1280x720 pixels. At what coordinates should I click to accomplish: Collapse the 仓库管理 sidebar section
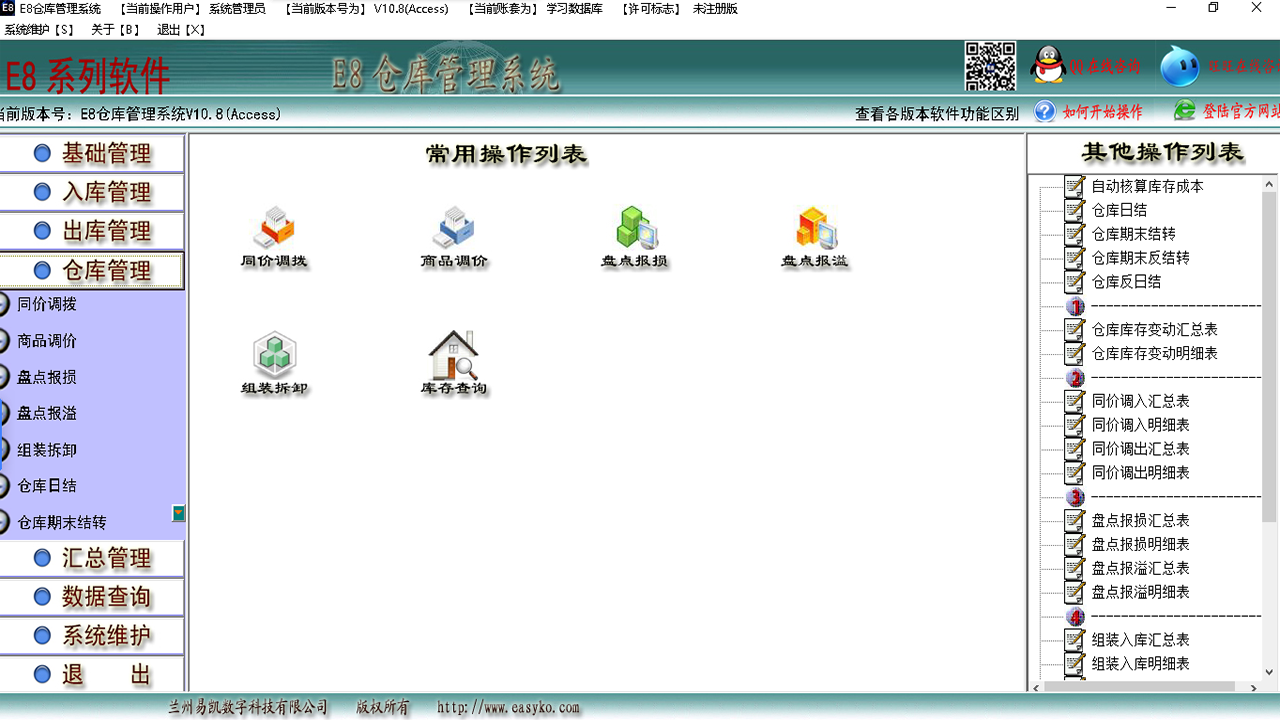[92, 270]
